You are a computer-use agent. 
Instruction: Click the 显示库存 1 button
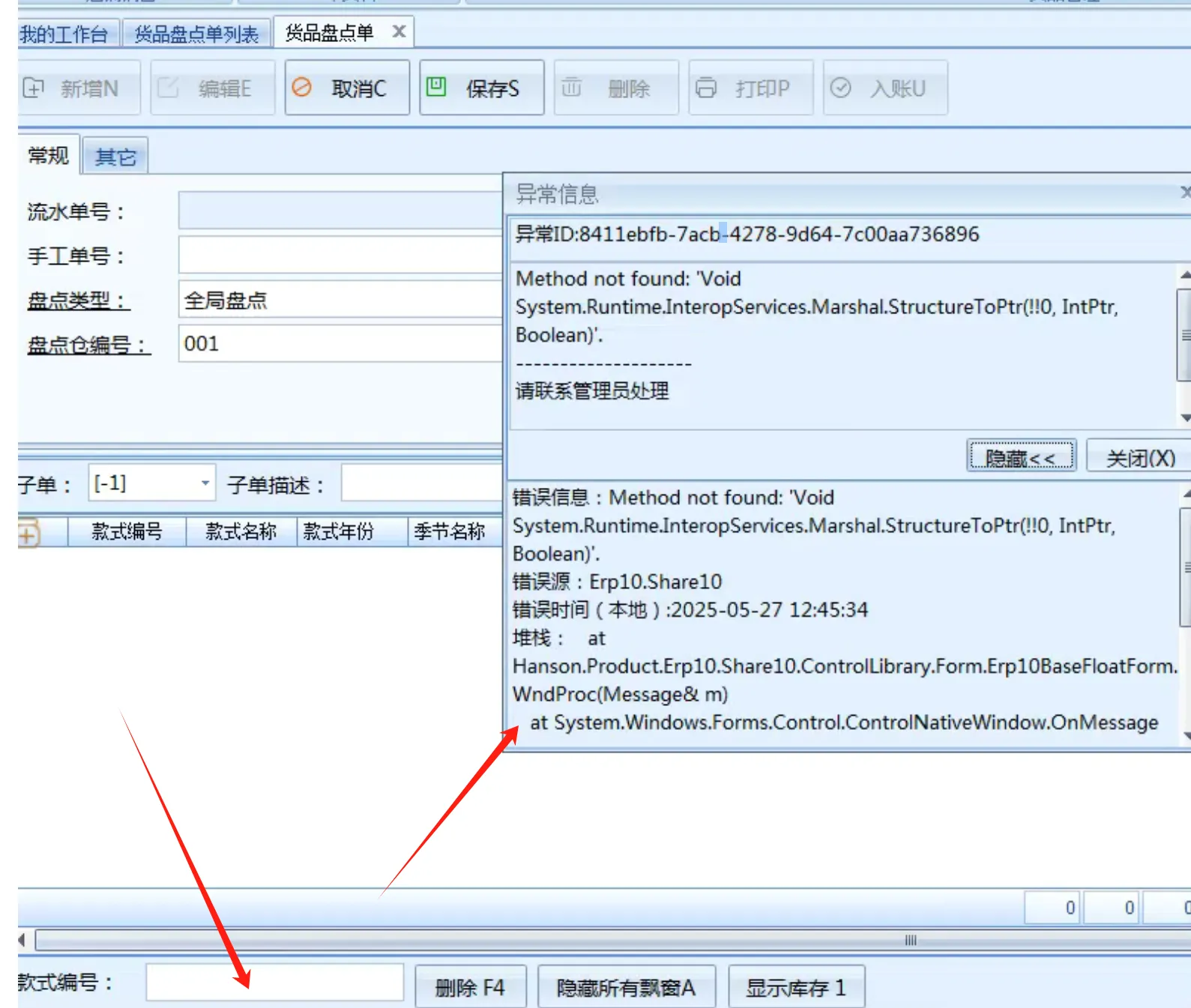[796, 987]
